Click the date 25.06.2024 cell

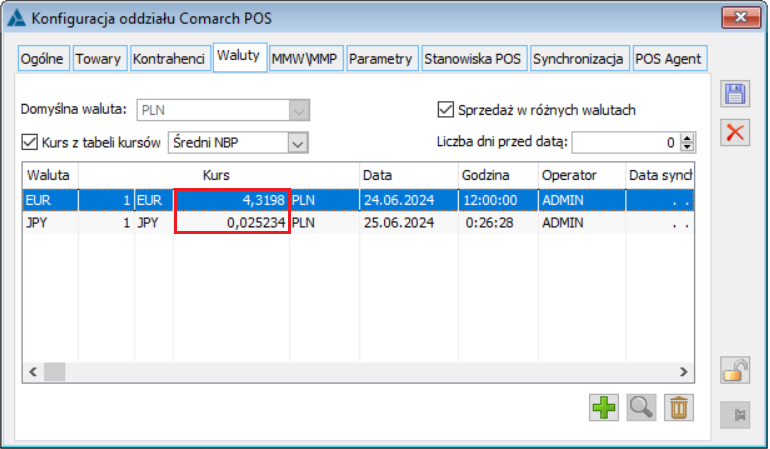click(409, 223)
